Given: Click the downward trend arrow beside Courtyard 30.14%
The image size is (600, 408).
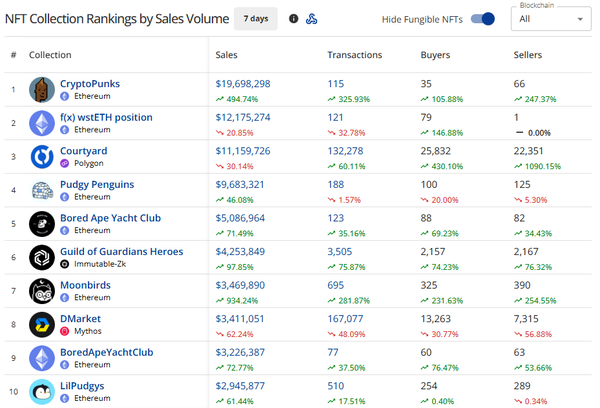Looking at the screenshot, I should [220, 166].
